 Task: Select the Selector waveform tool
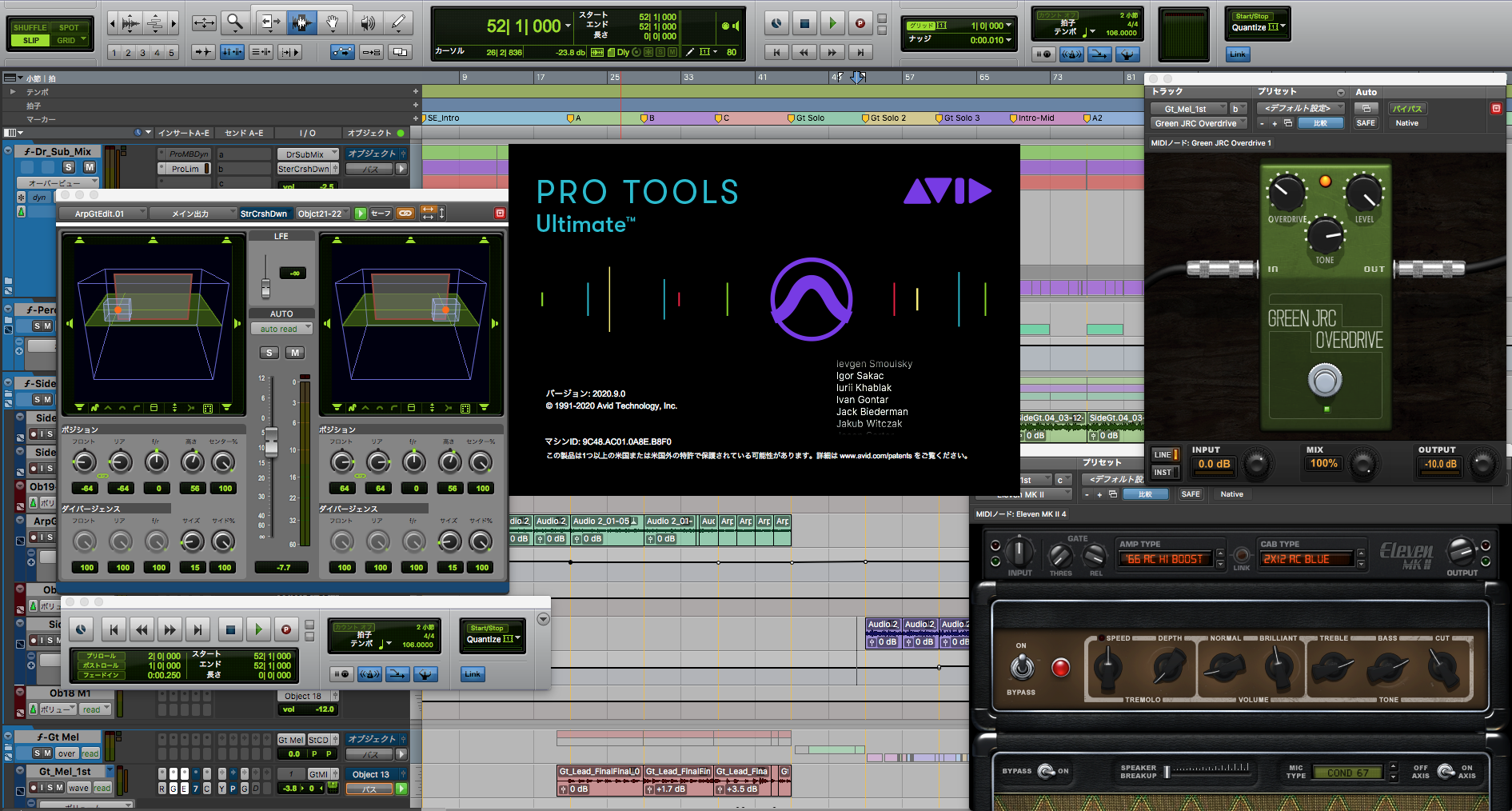pyautogui.click(x=301, y=23)
